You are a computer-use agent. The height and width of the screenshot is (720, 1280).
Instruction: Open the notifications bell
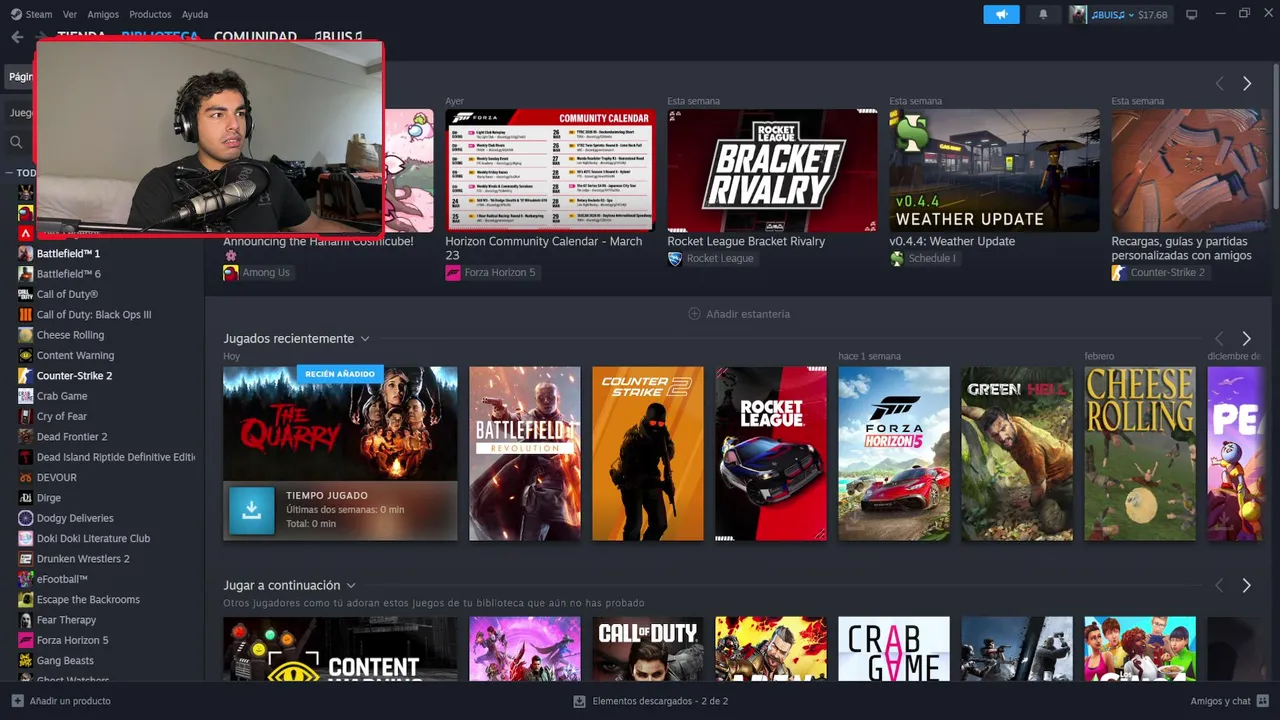pos(1043,14)
